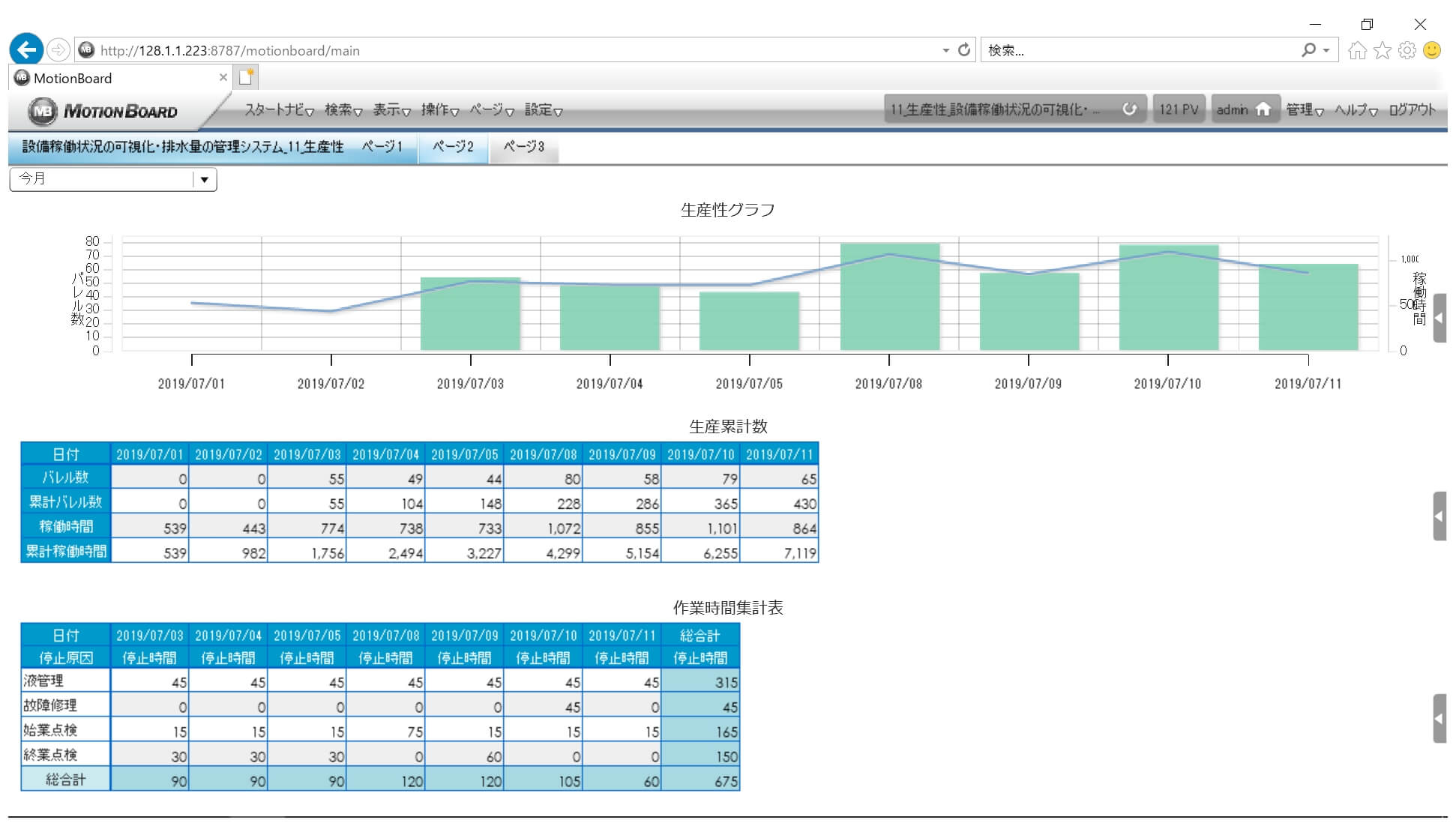Click the ログアウト link
The width and height of the screenshot is (1456, 826).
1412,110
